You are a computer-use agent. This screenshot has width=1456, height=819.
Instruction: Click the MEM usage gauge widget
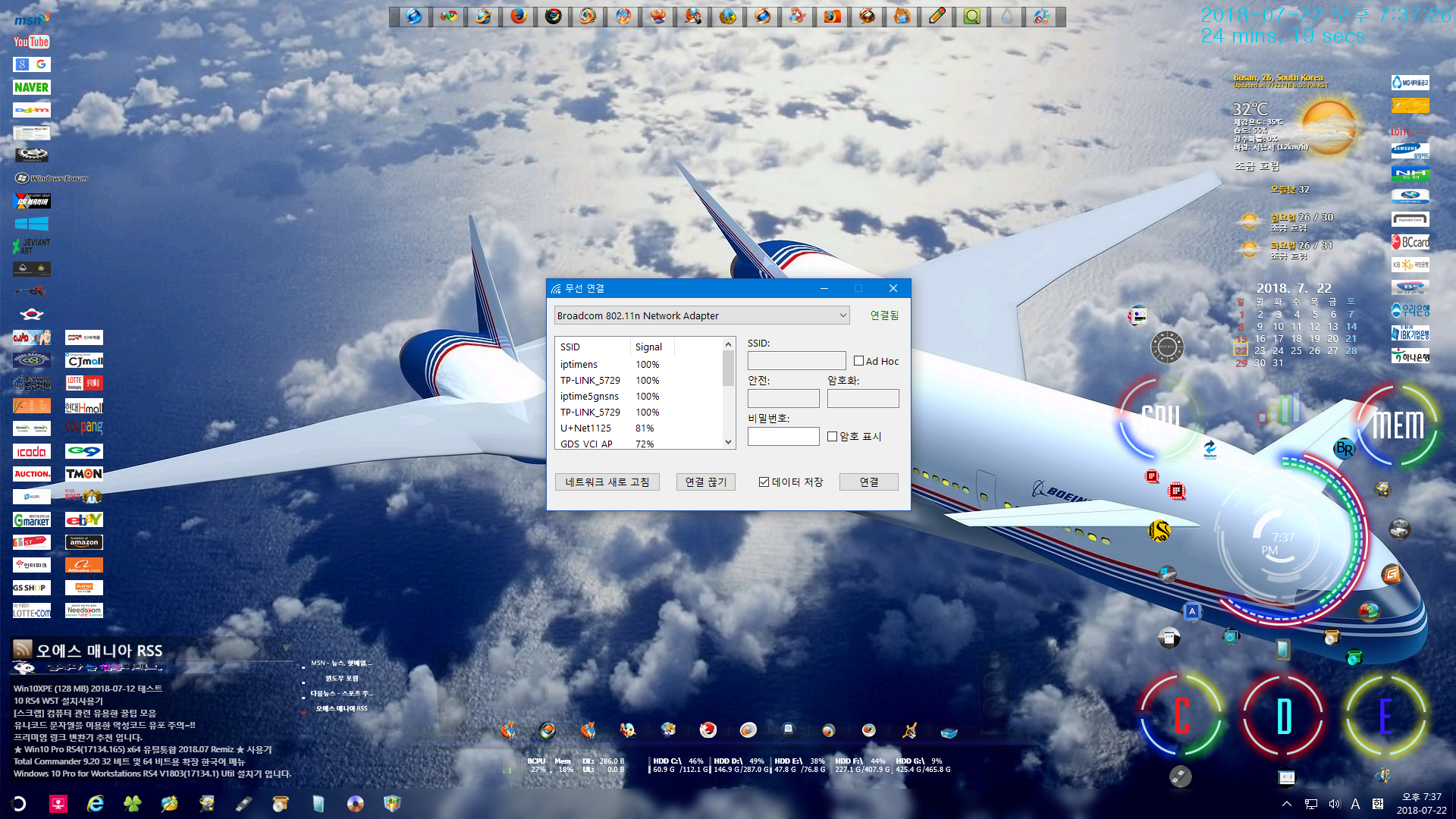(1398, 425)
